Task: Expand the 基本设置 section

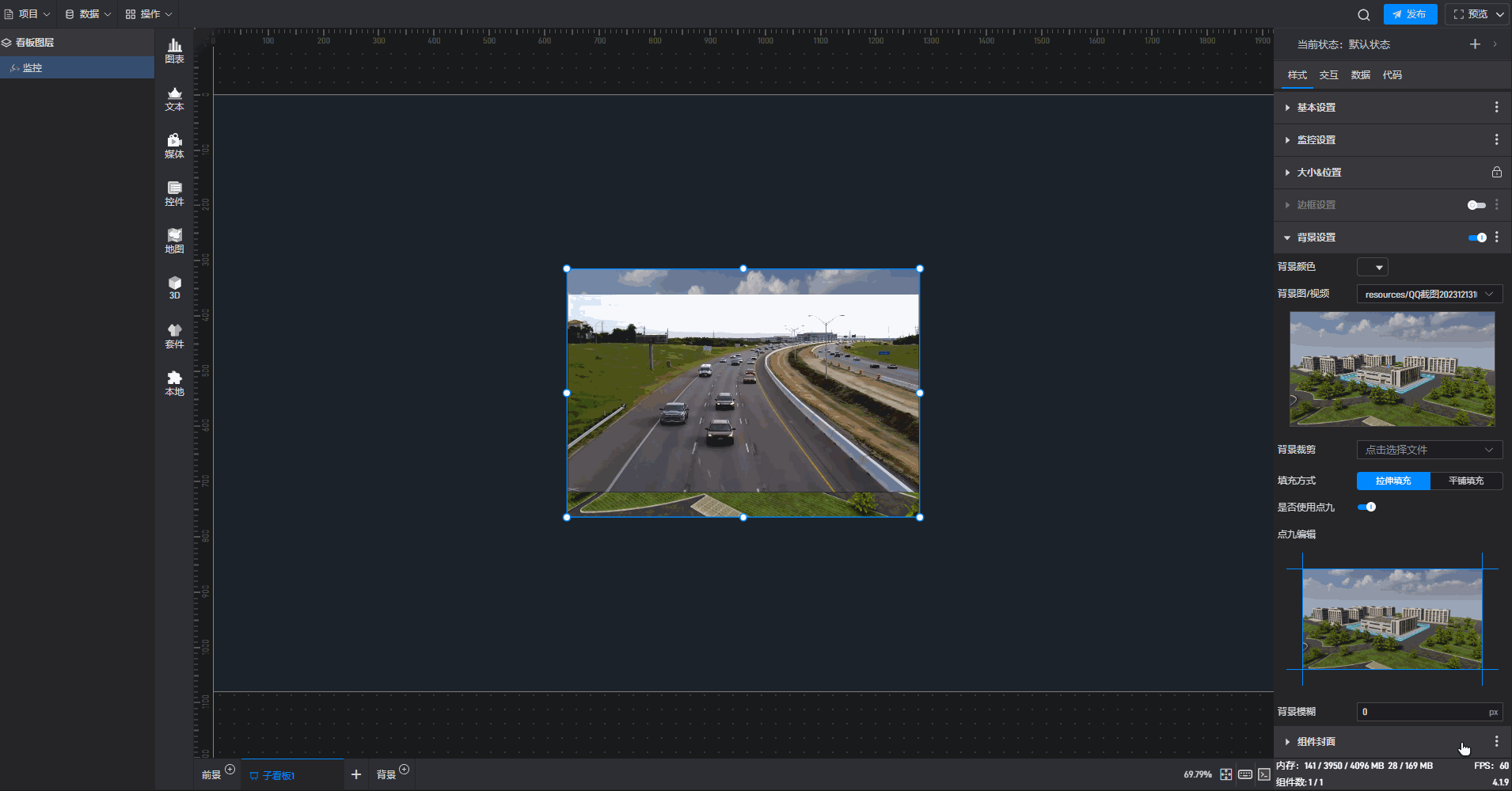Action: point(1316,108)
